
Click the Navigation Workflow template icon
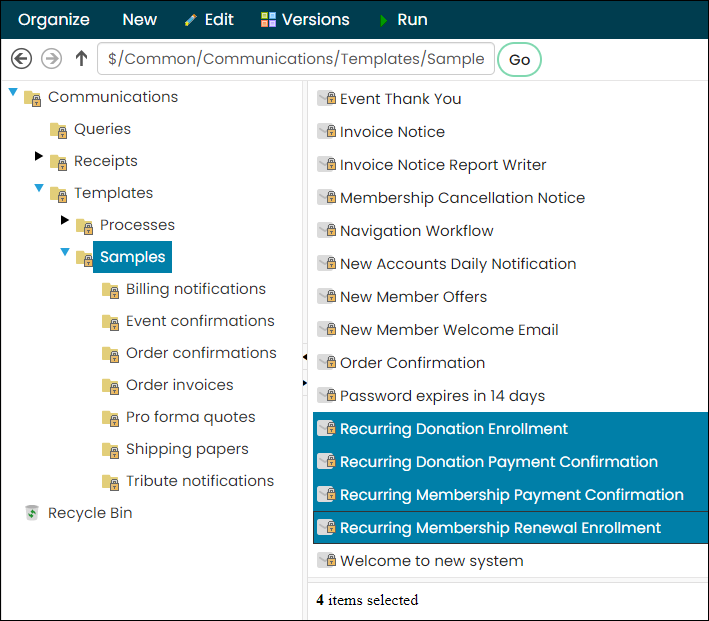point(327,230)
